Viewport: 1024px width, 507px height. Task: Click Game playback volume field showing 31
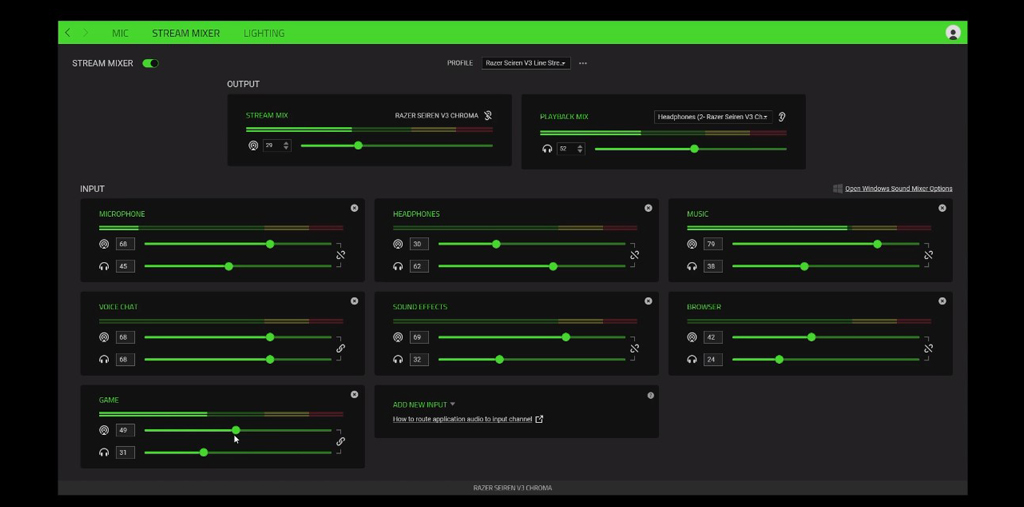coord(125,452)
